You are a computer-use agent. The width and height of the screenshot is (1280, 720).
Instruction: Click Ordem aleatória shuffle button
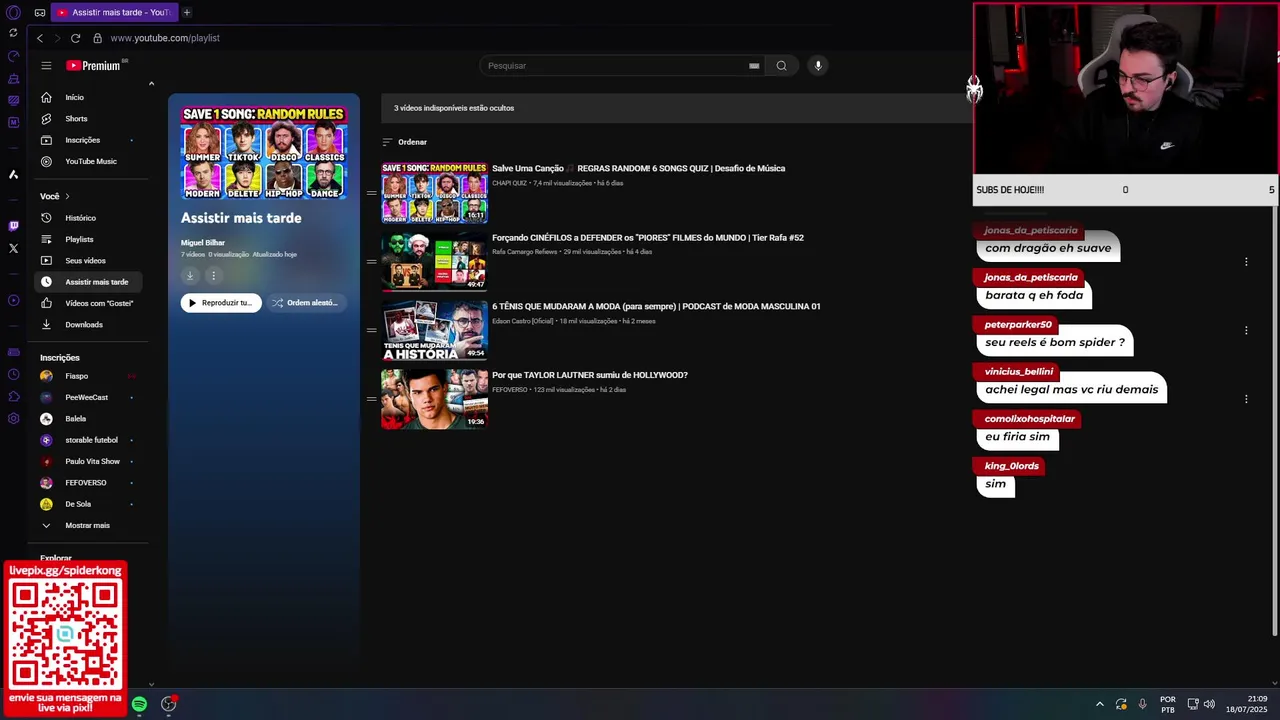click(305, 303)
